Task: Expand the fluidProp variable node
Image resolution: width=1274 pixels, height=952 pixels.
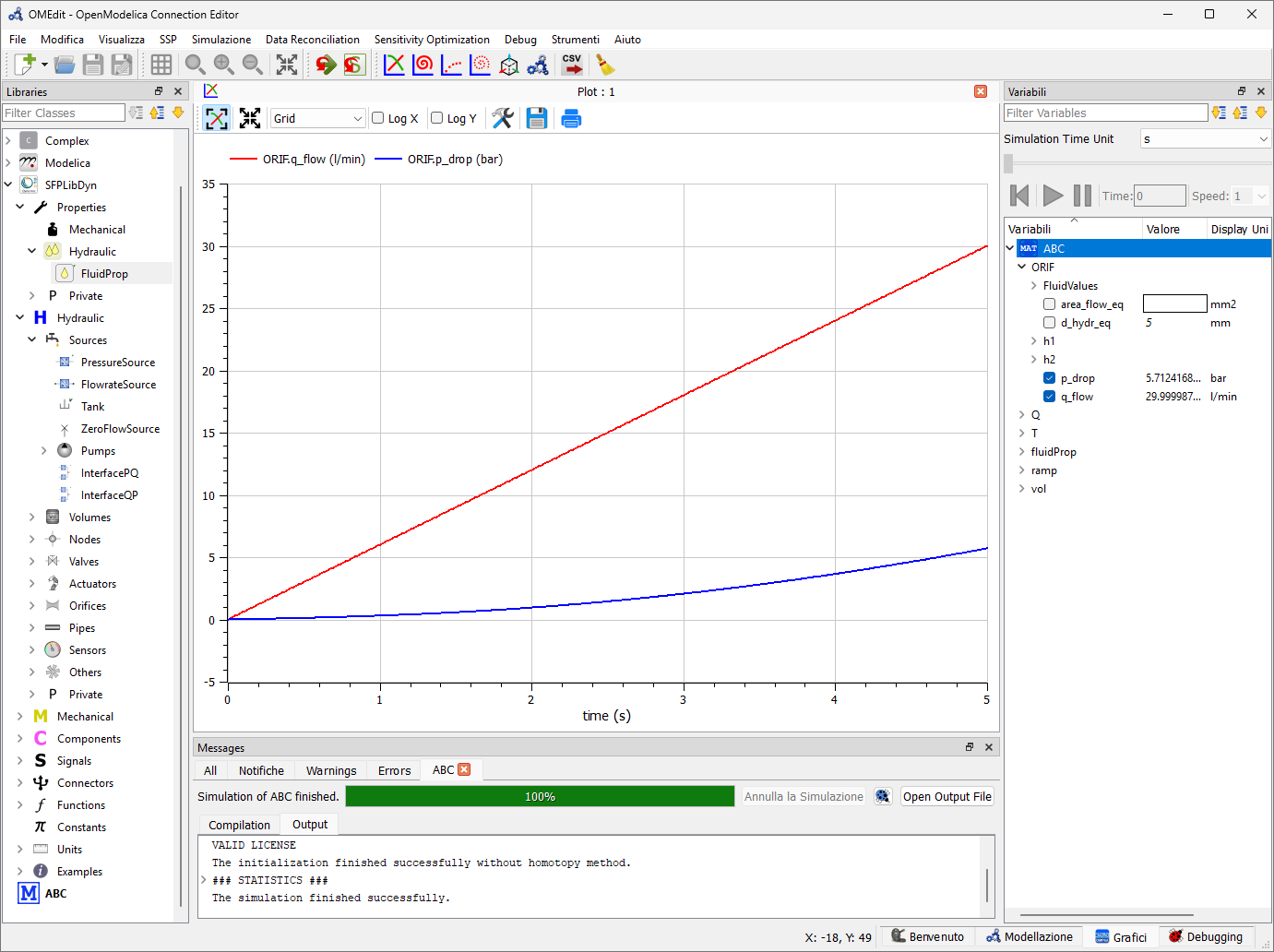Action: point(1021,452)
